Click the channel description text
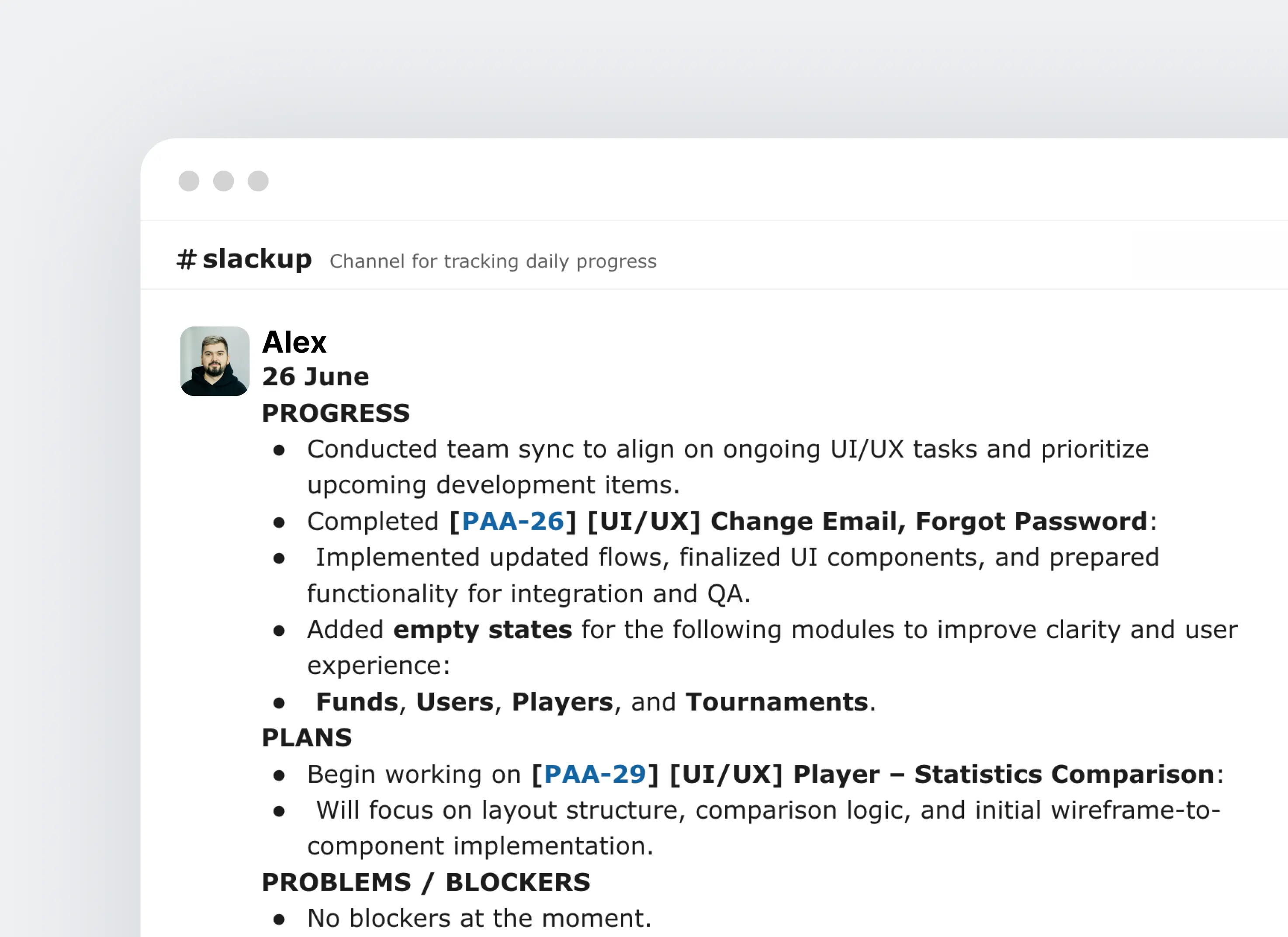Screen dimensions: 1288x937 (x=493, y=261)
